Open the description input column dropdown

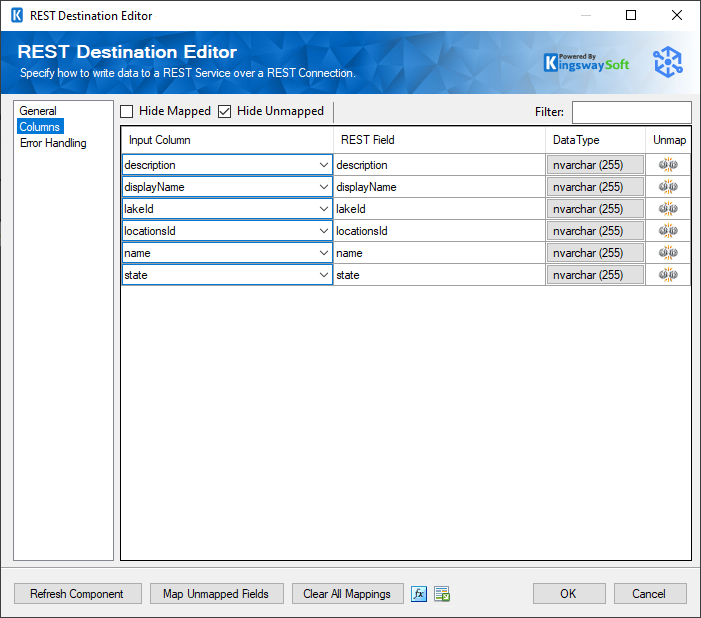coord(324,165)
